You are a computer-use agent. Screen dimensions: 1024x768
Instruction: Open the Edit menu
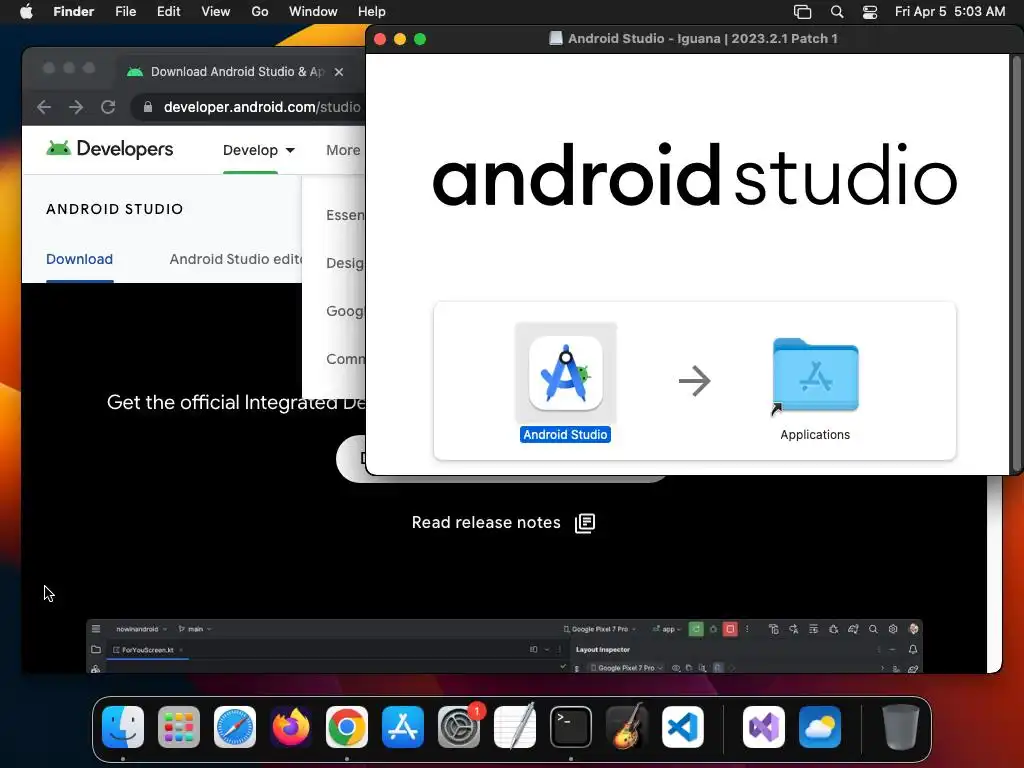pyautogui.click(x=168, y=12)
